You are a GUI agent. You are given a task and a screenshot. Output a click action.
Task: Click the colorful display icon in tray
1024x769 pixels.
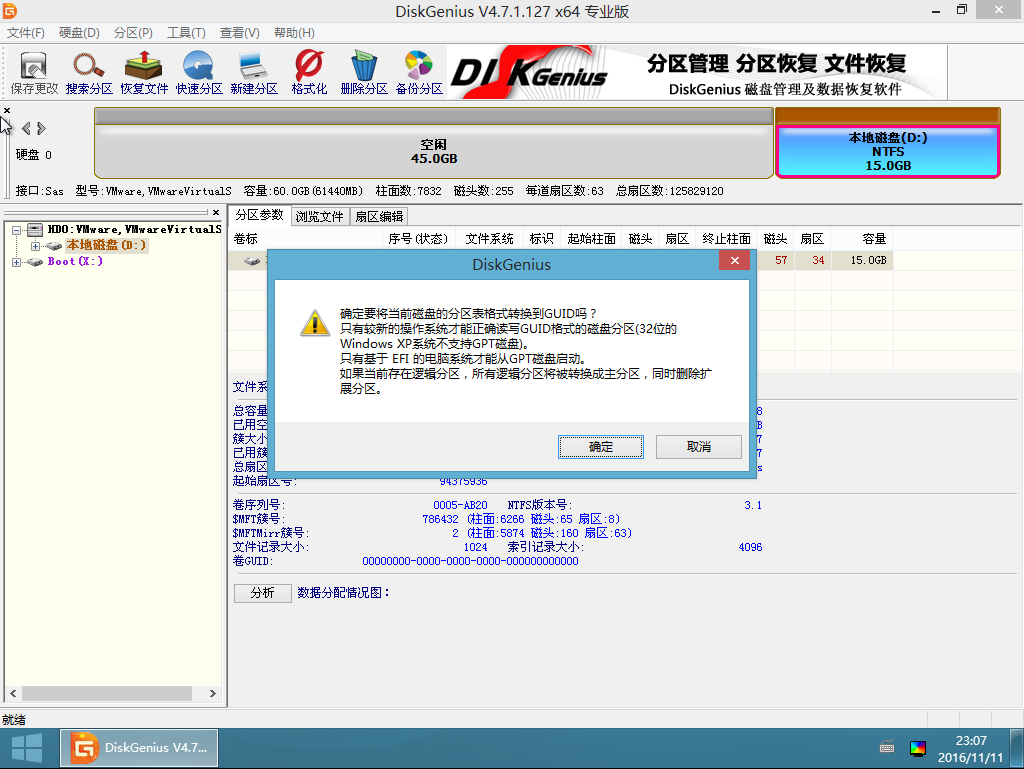coord(918,748)
